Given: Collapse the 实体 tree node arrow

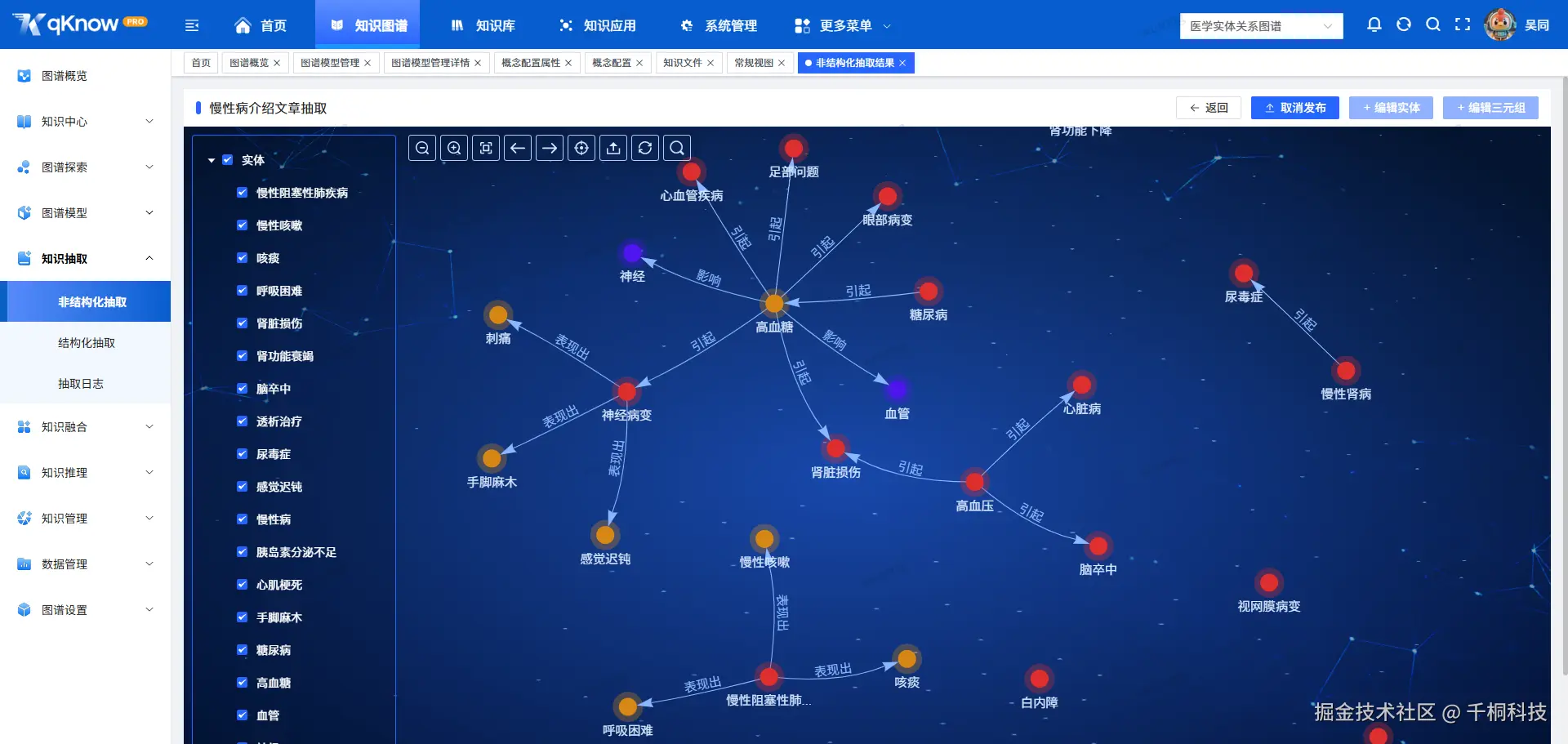Looking at the screenshot, I should 212,161.
